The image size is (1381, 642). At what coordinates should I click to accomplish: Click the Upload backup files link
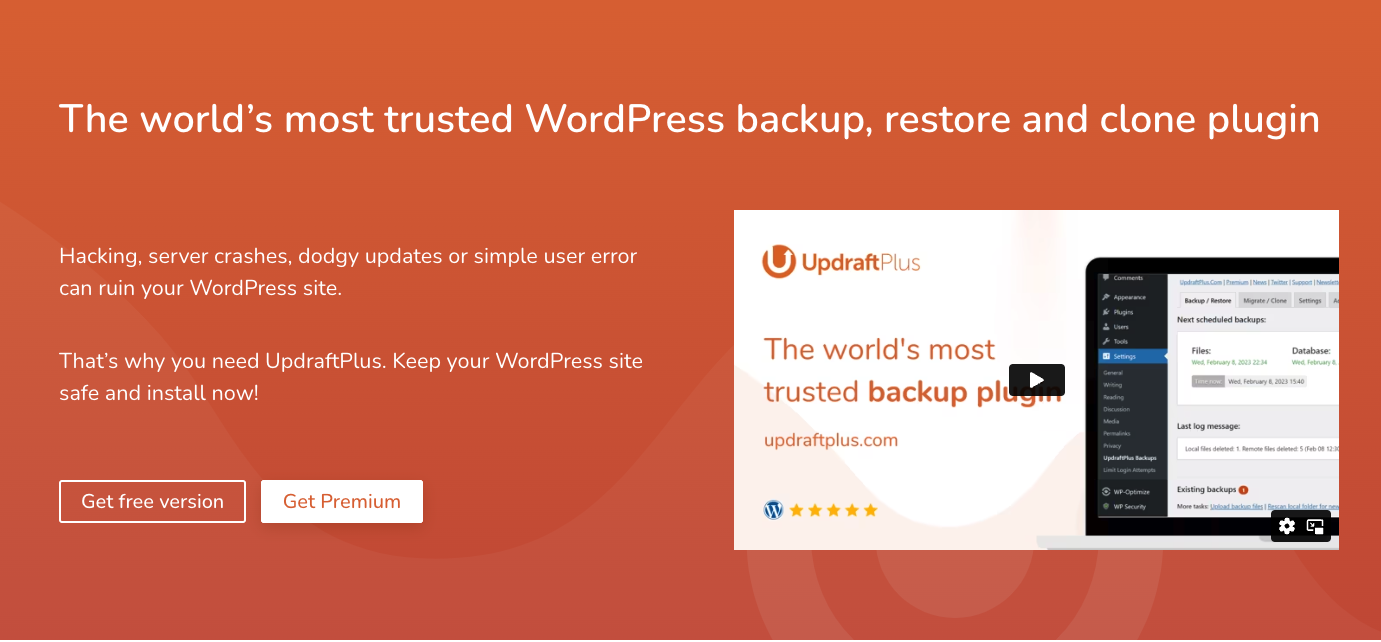[x=1237, y=507]
